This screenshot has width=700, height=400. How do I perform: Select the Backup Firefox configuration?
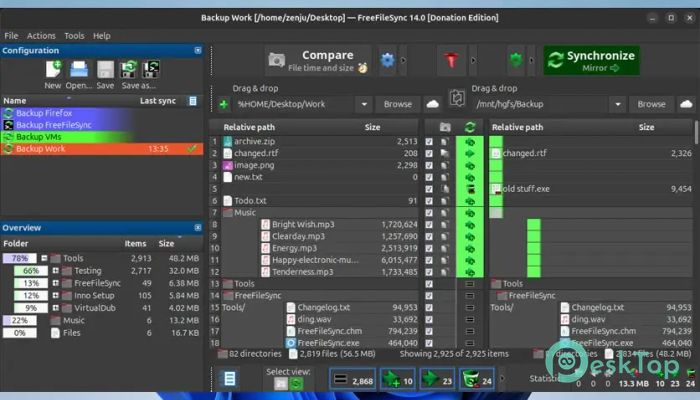102,113
